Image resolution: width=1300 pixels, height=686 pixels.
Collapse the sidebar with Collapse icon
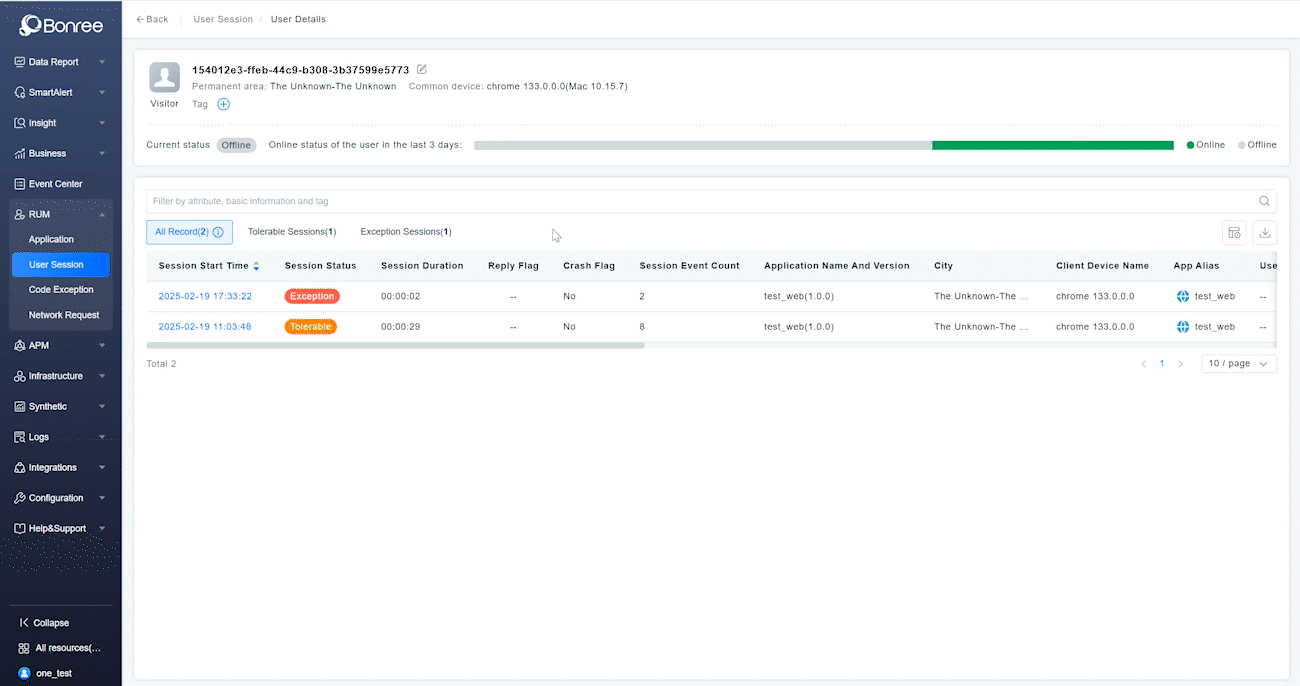click(24, 623)
